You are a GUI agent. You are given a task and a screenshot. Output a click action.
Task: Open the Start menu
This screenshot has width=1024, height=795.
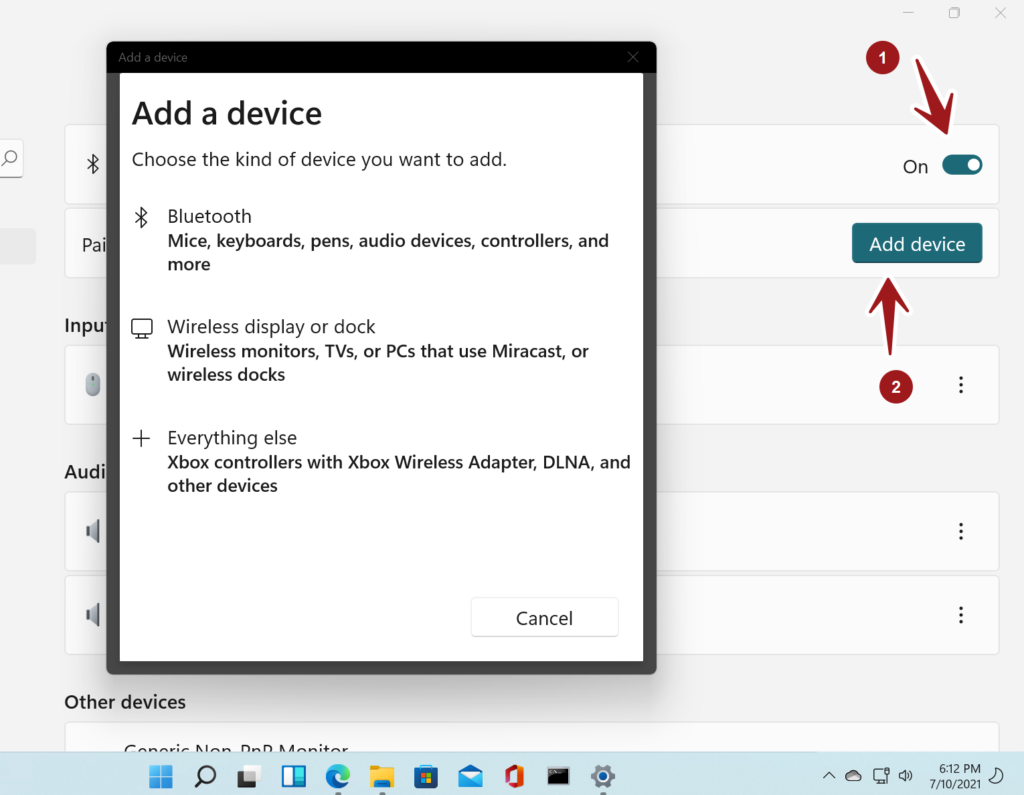tap(160, 776)
